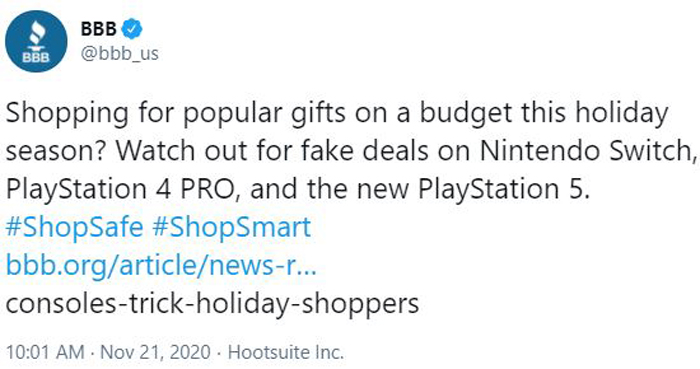Click the 10:01 AM timestamp
Viewport: 700px width, 369px height.
tap(45, 352)
